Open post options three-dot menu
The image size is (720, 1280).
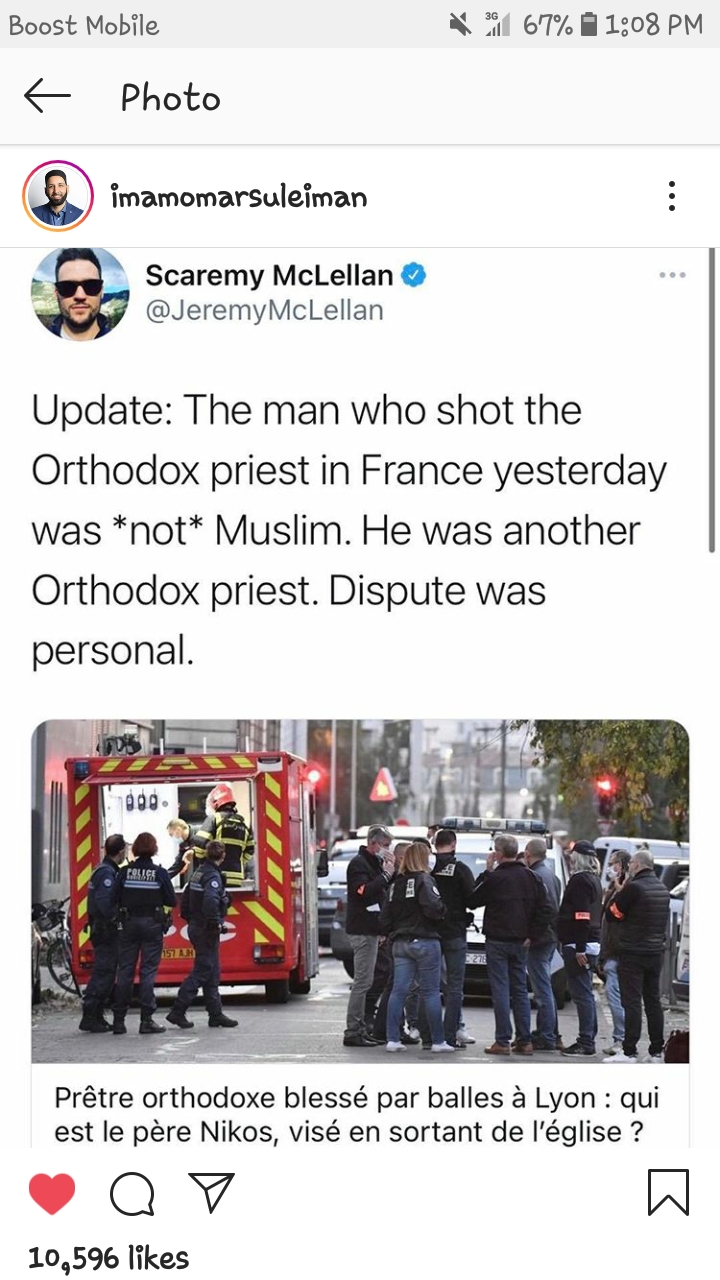(672, 196)
